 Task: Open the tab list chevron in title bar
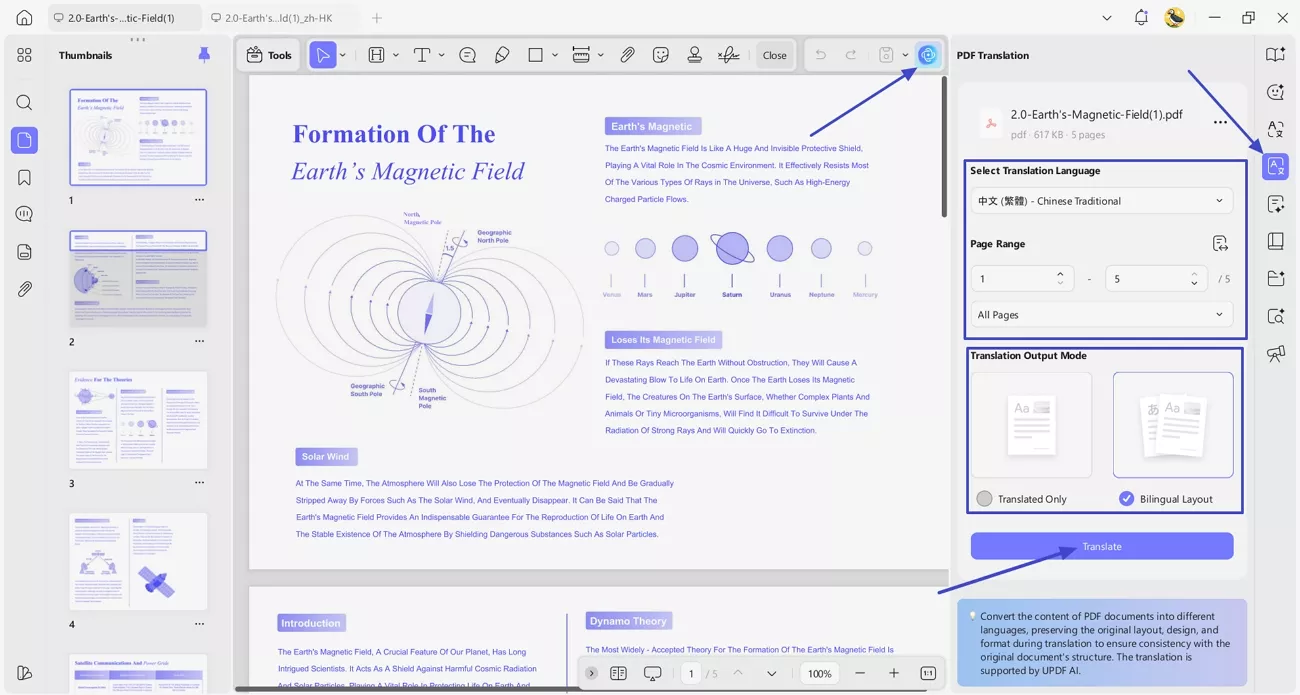click(x=1106, y=18)
